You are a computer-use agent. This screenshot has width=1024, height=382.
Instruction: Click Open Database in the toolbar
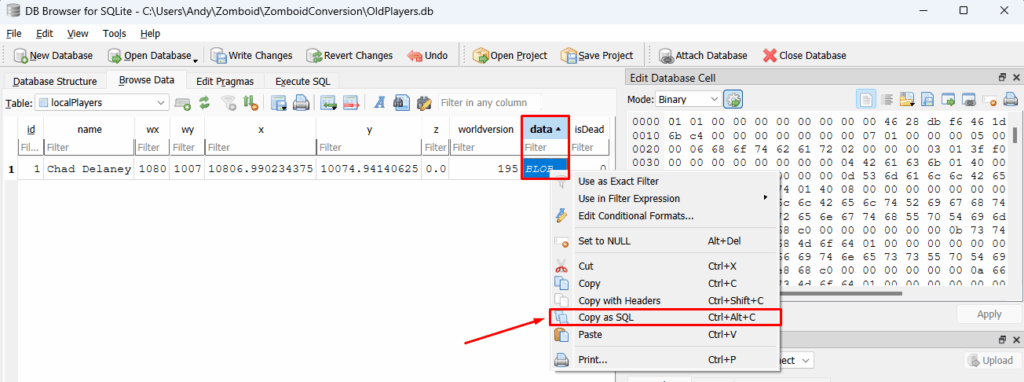(x=149, y=56)
